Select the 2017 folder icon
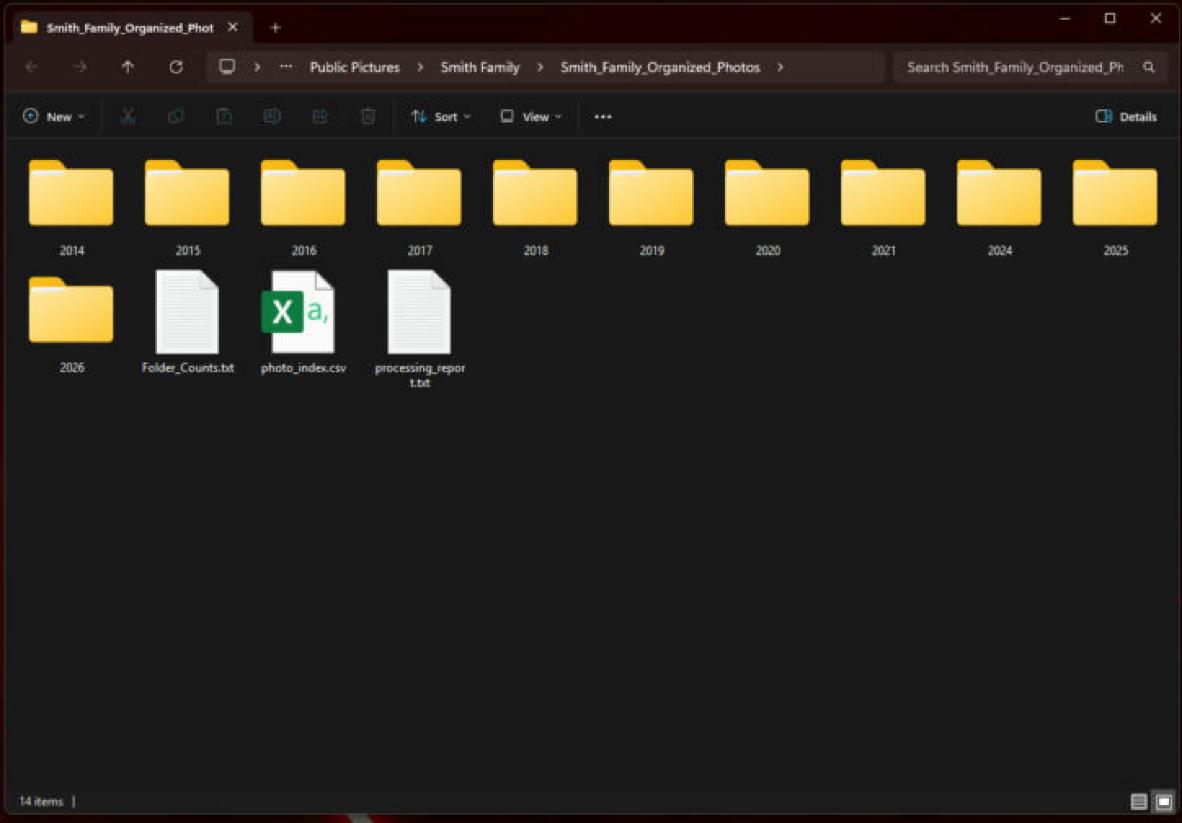 click(419, 193)
